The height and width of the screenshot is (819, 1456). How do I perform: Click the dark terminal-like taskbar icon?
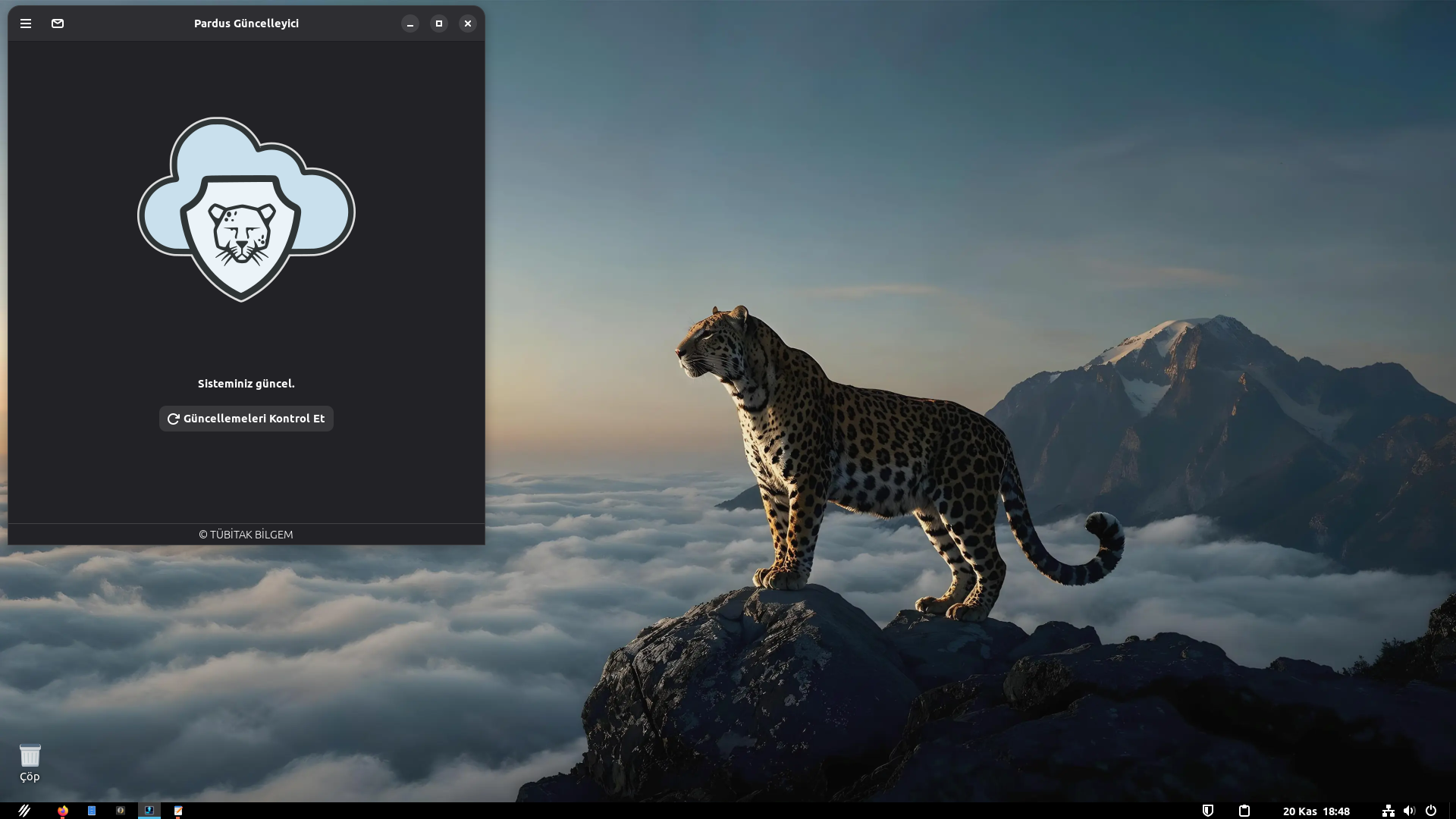pyautogui.click(x=121, y=811)
